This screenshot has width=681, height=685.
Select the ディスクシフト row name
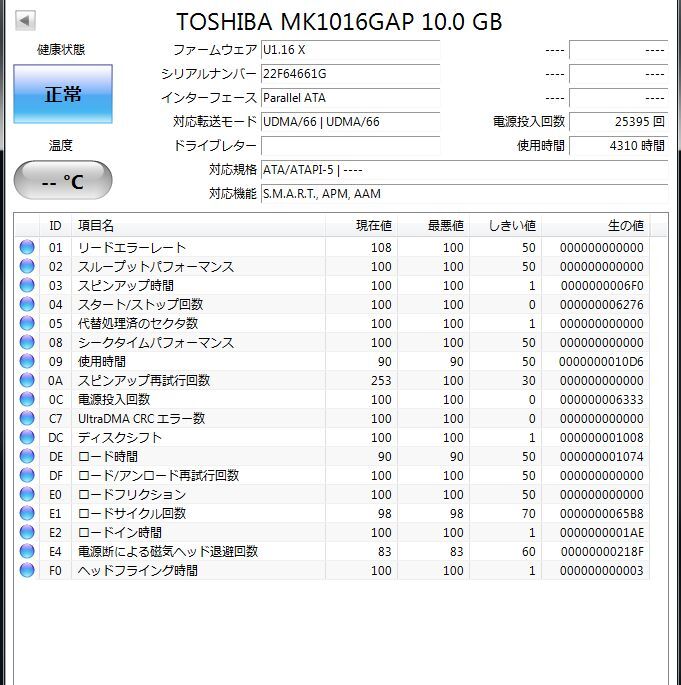click(x=120, y=438)
